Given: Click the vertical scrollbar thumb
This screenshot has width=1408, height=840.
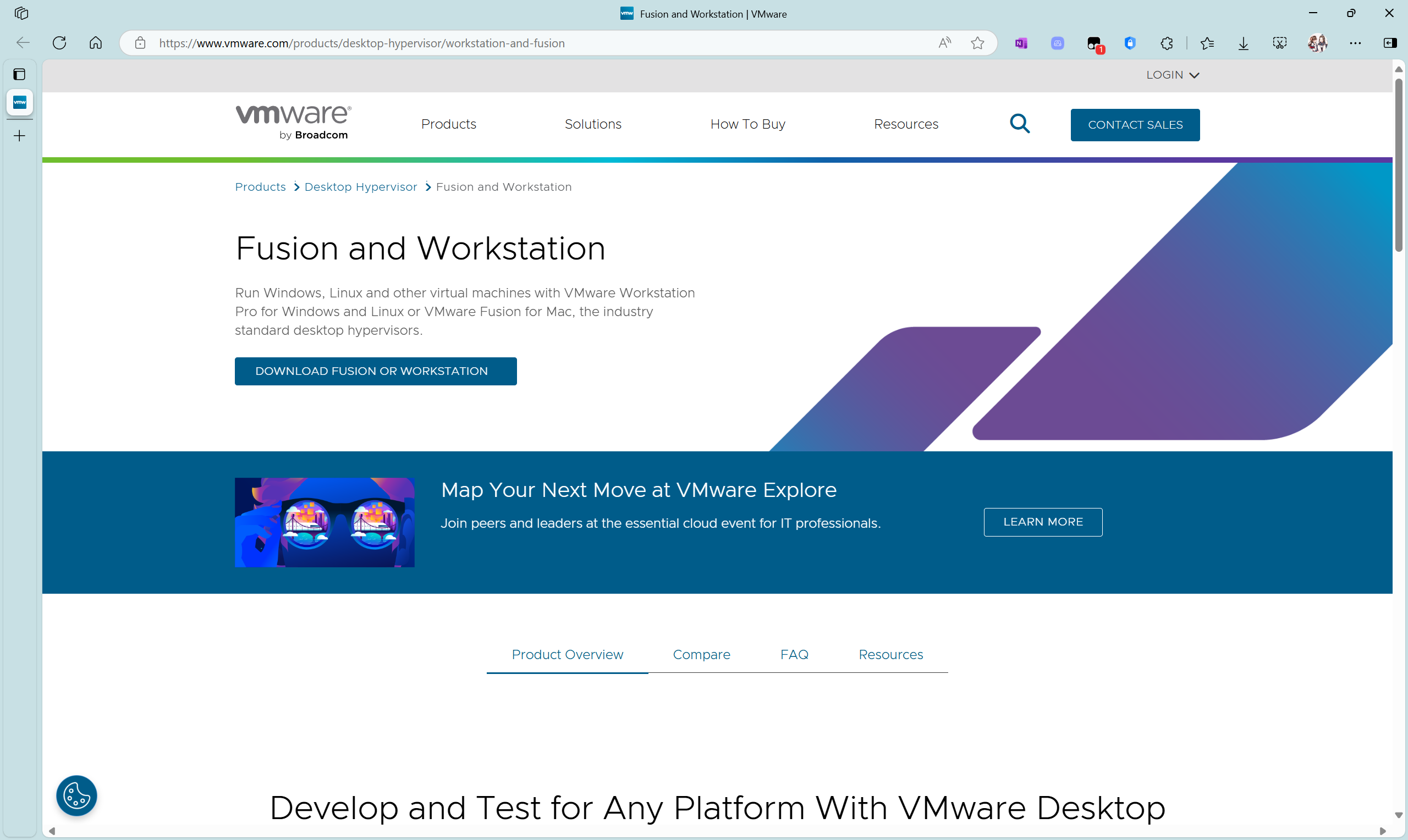Looking at the screenshot, I should (1399, 164).
